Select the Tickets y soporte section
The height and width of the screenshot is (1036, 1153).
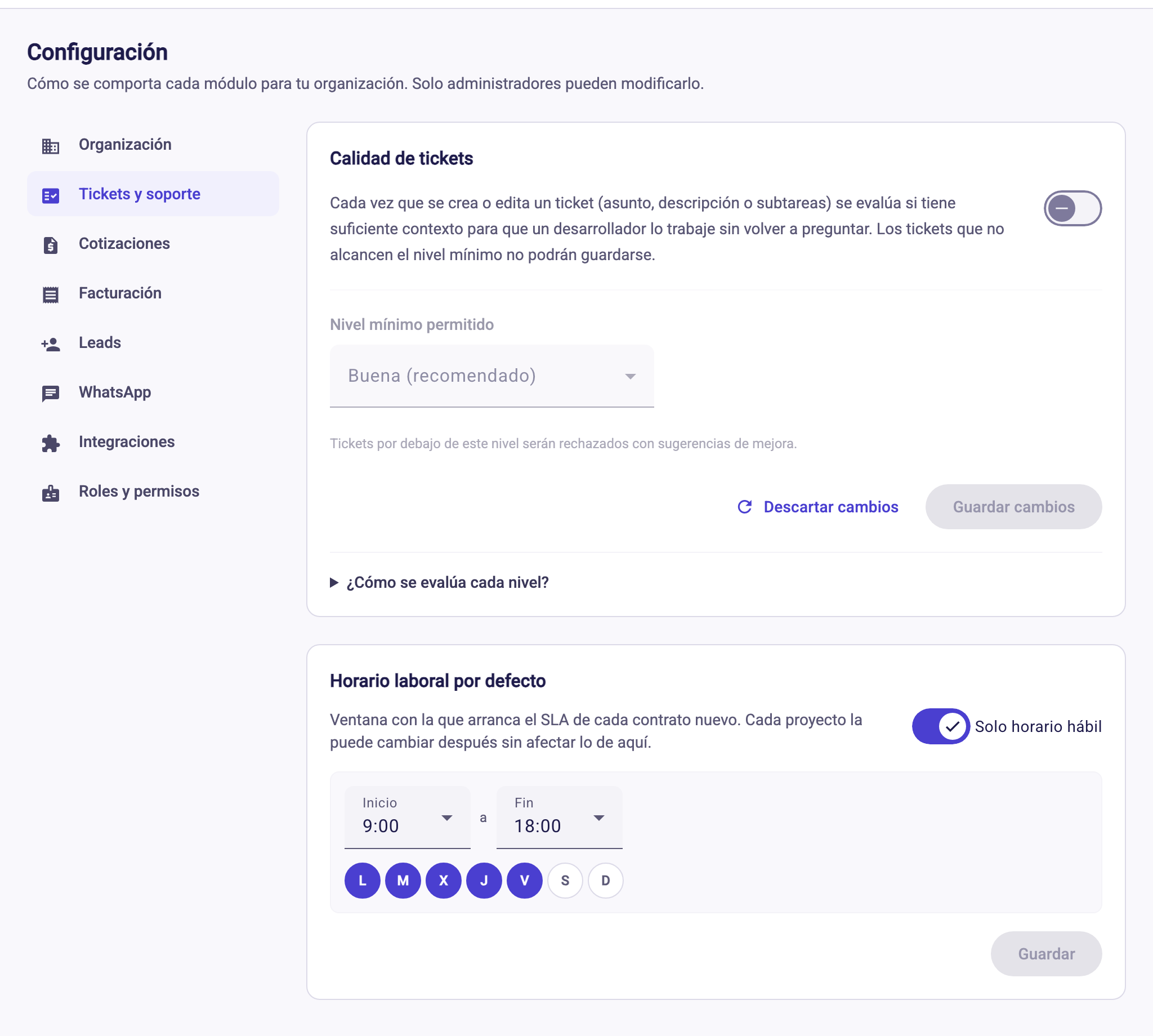pyautogui.click(x=153, y=194)
